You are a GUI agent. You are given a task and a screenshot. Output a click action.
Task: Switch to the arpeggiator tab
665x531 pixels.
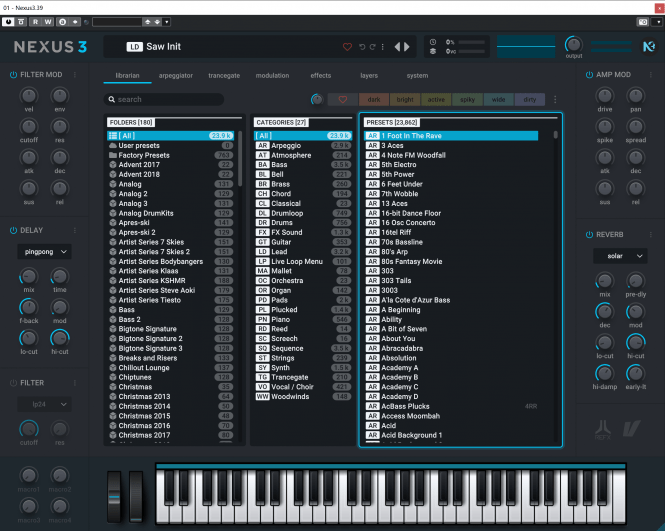[x=176, y=75]
